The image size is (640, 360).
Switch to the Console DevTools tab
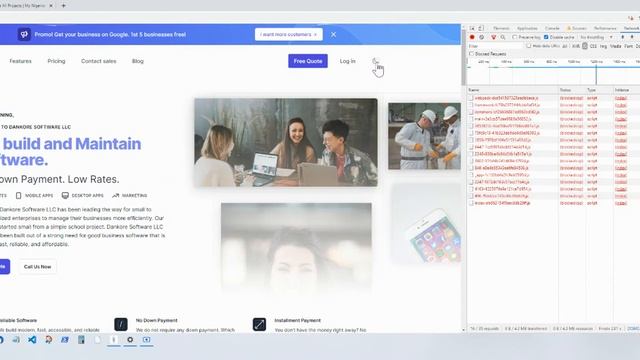tap(552, 28)
